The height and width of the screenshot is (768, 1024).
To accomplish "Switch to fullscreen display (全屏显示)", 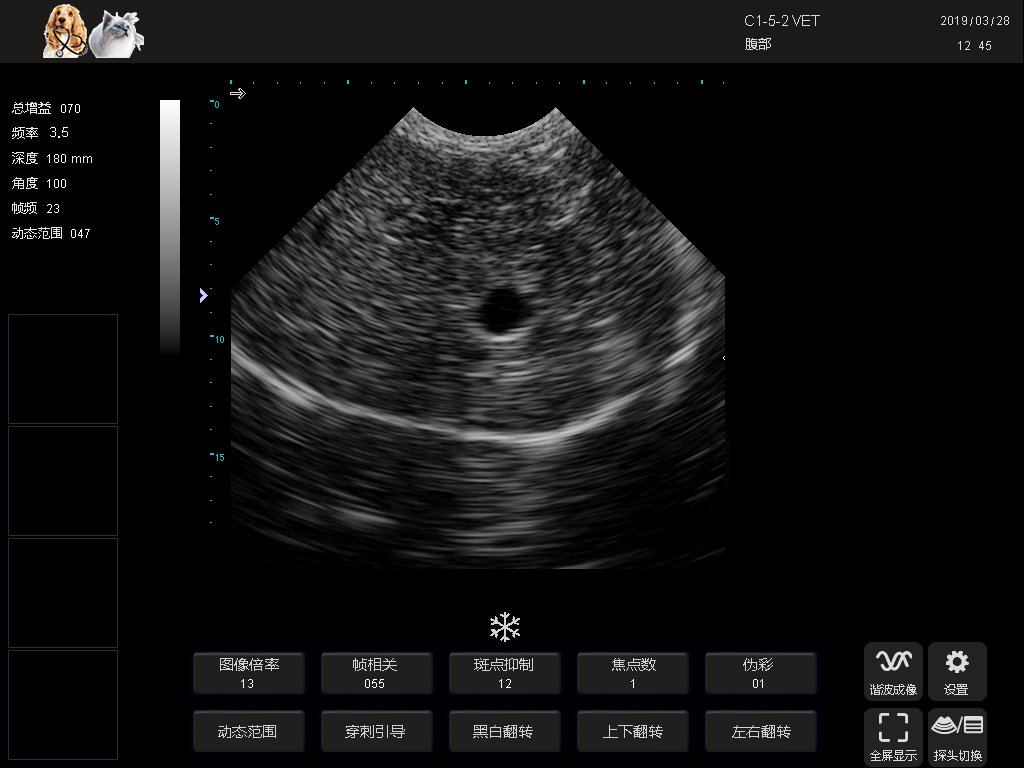I will tap(893, 736).
